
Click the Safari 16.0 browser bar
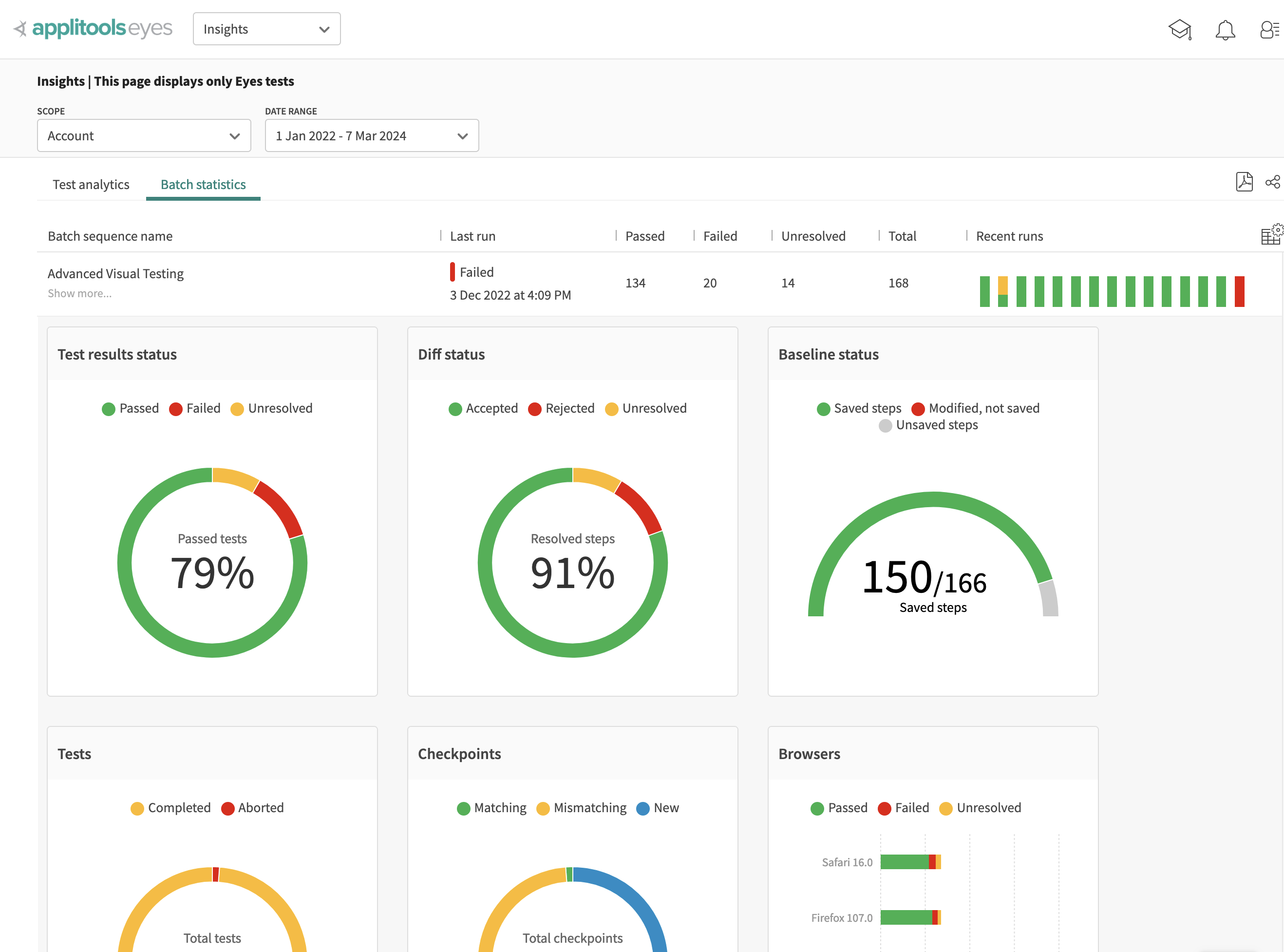point(910,862)
